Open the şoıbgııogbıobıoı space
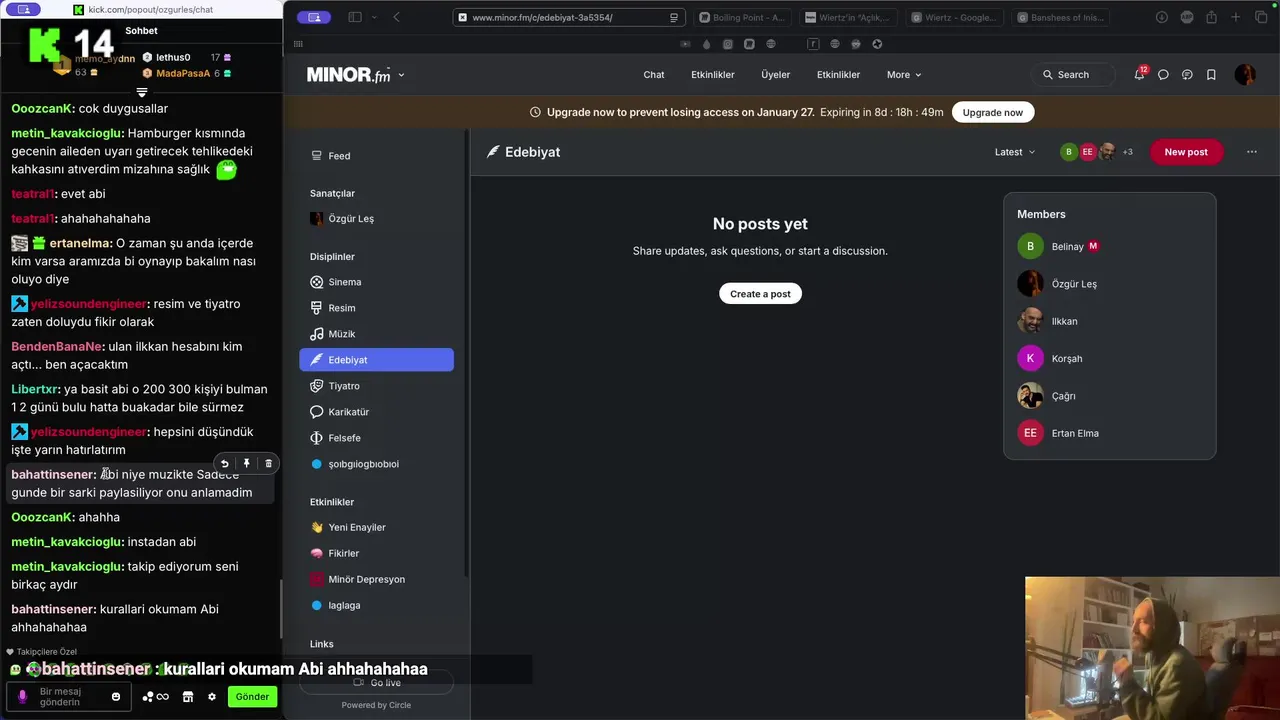 376,464
